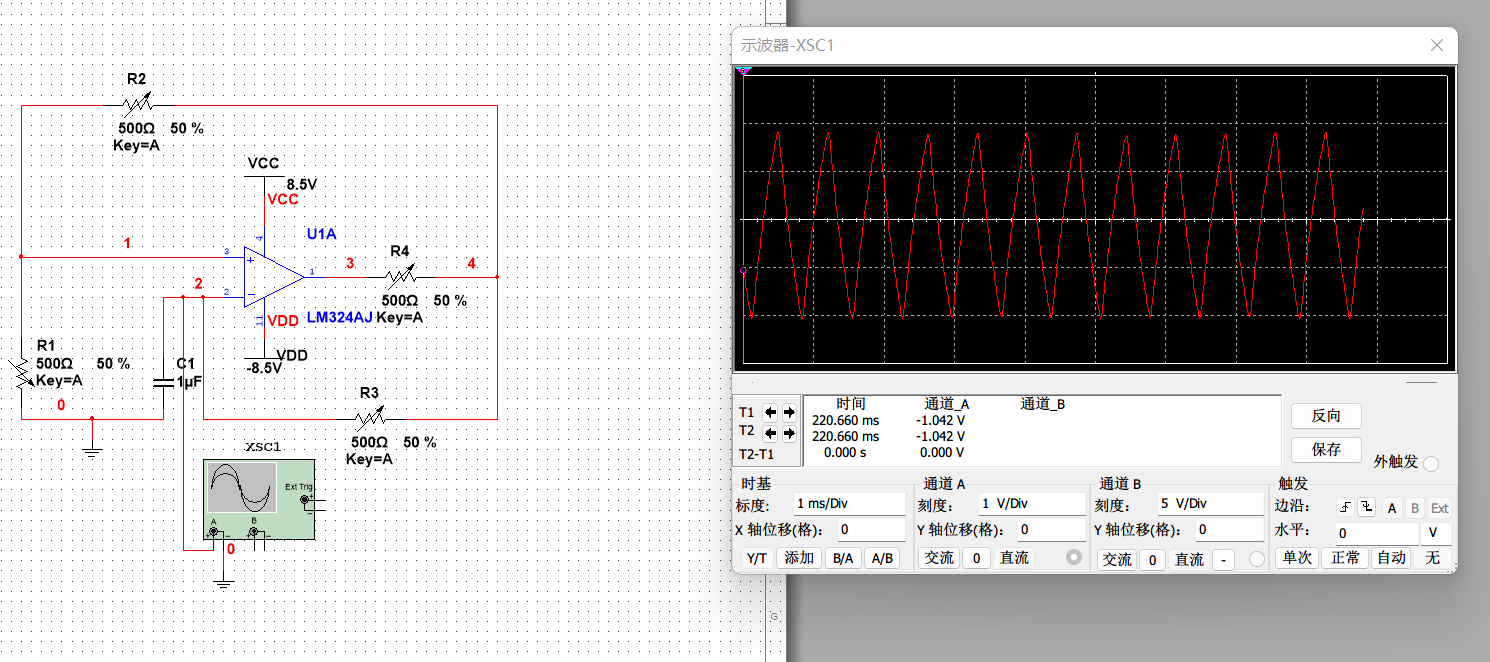
Task: Set channel A coupling to 直流
Action: pyautogui.click(x=1014, y=558)
